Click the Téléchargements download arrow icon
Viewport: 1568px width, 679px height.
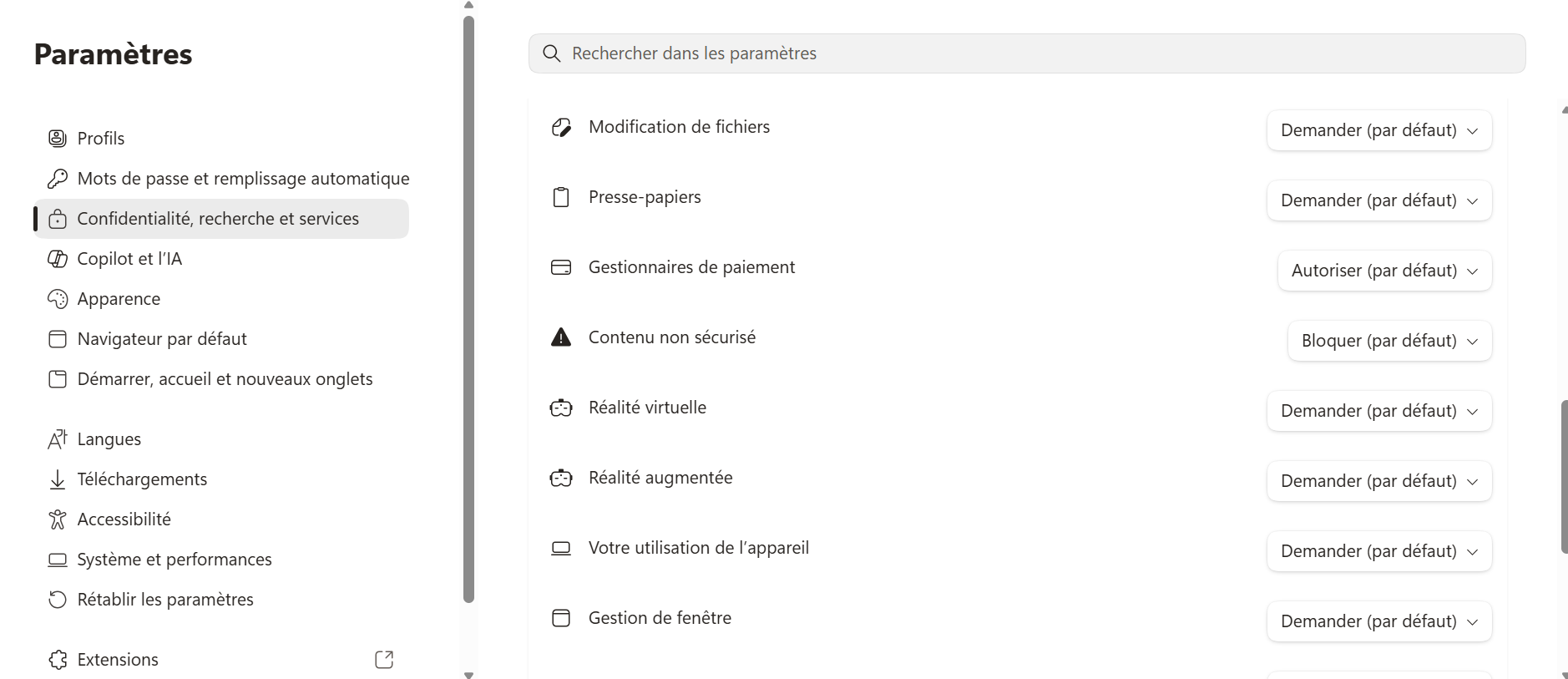(58, 479)
